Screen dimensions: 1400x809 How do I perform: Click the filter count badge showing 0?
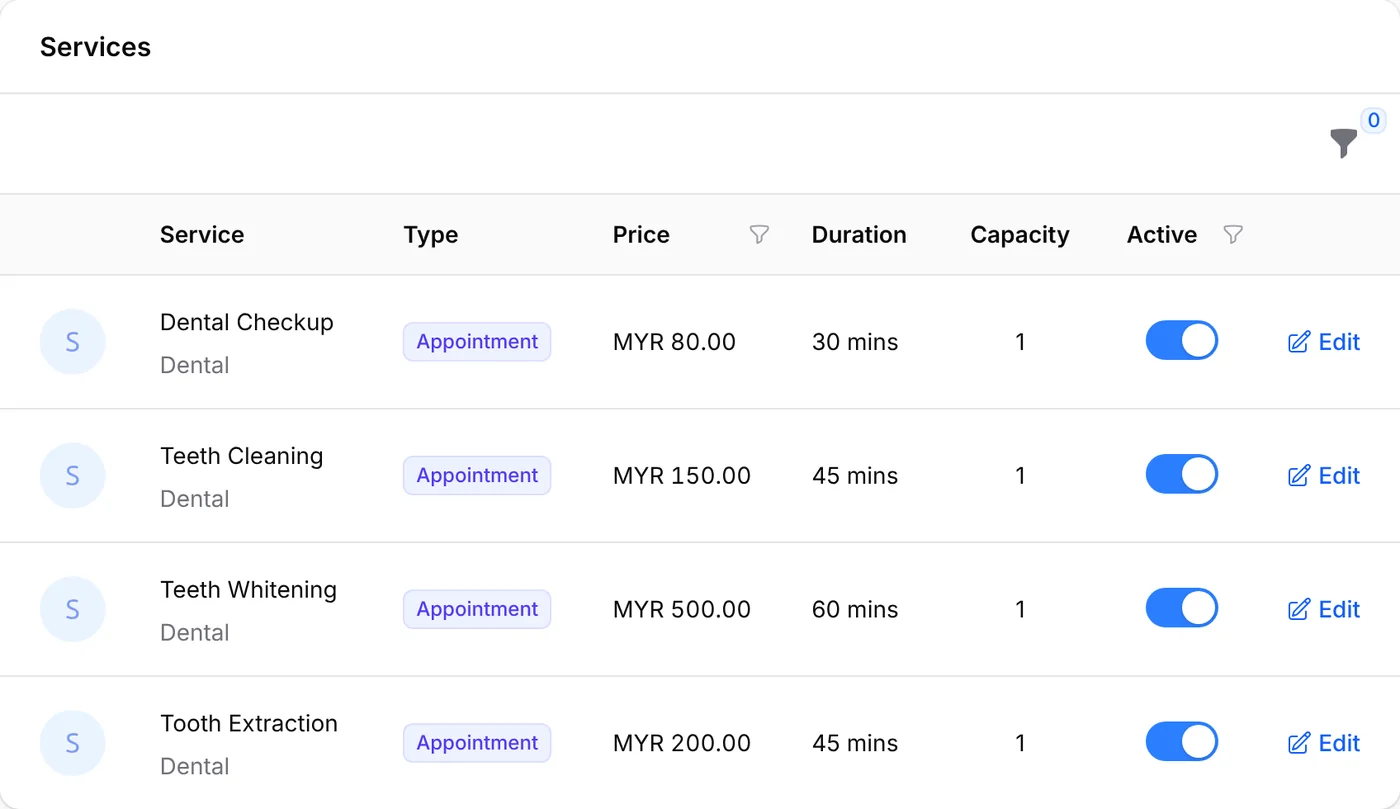1374,121
